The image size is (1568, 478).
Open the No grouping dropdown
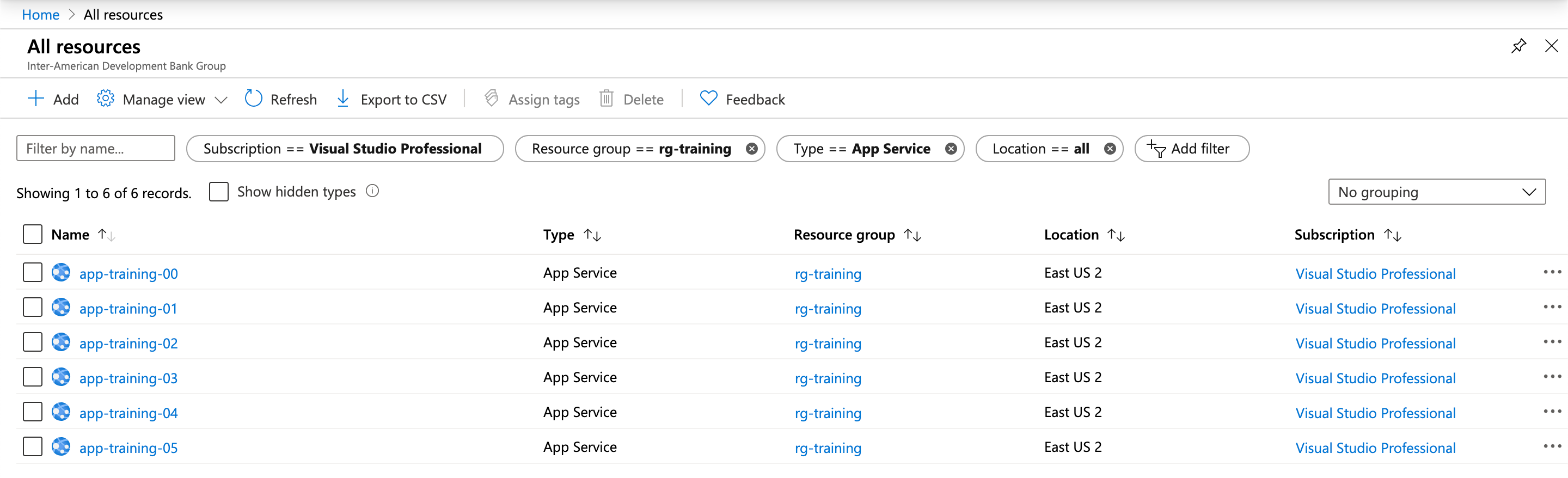pyautogui.click(x=1437, y=192)
